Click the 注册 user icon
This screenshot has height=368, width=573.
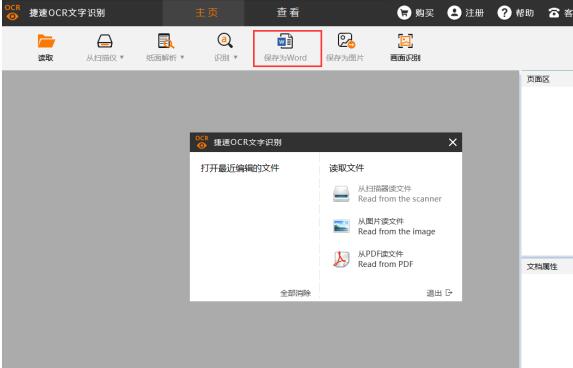[454, 13]
